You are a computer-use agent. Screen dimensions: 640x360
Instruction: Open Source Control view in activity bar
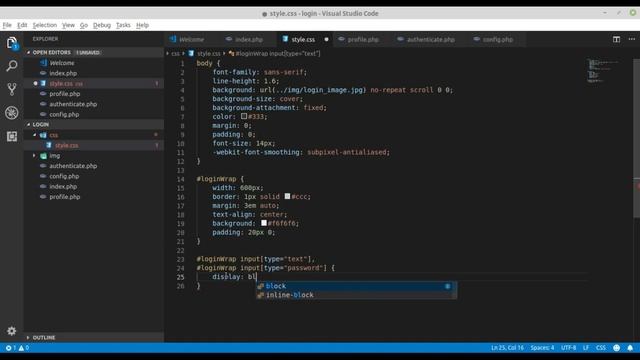pos(12,89)
